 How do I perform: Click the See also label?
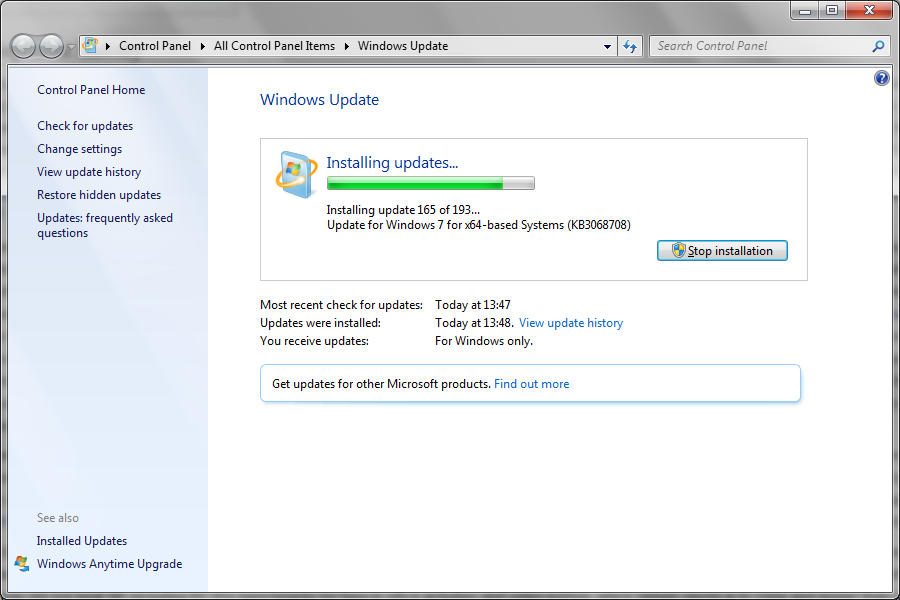(58, 518)
